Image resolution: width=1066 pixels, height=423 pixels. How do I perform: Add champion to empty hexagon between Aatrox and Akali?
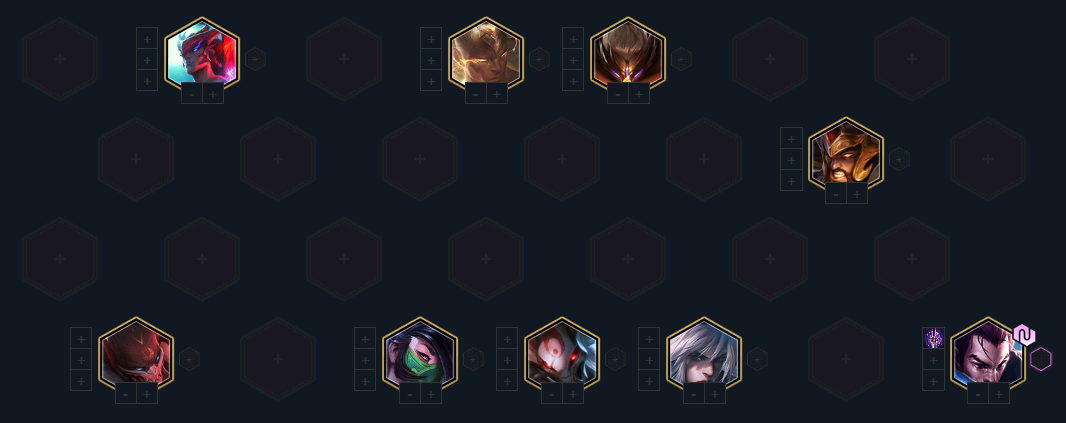(278, 359)
